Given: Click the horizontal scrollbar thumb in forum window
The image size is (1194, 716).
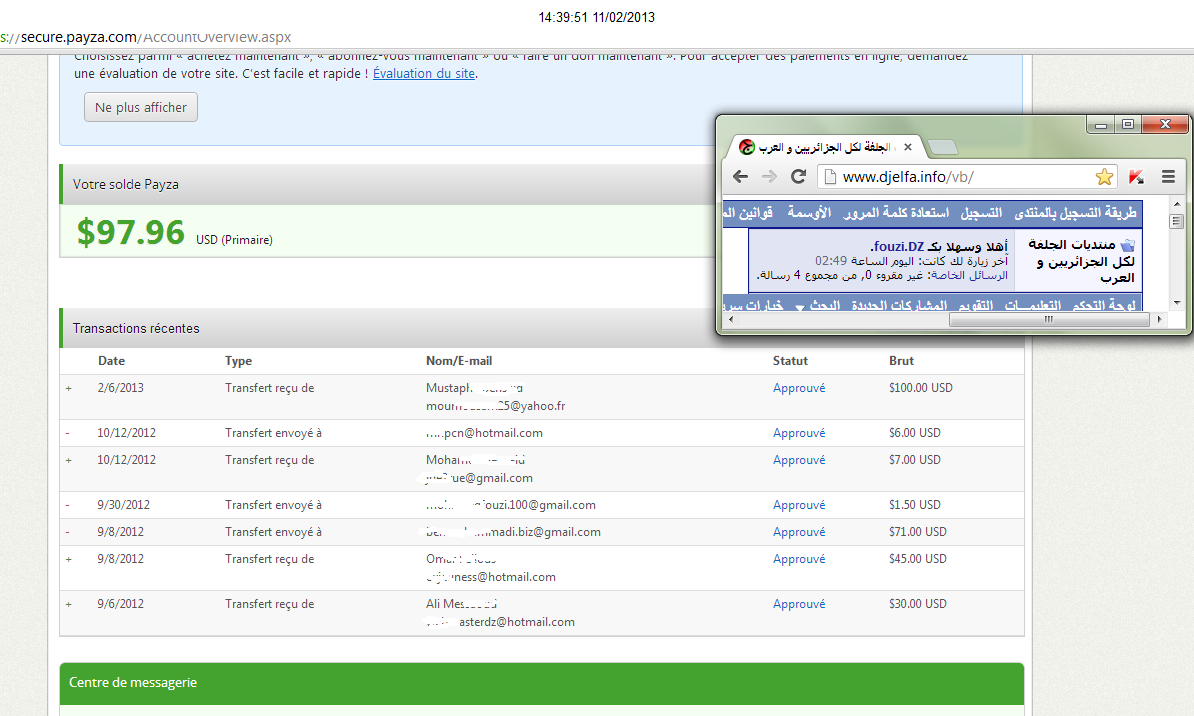Looking at the screenshot, I should pyautogui.click(x=1049, y=320).
